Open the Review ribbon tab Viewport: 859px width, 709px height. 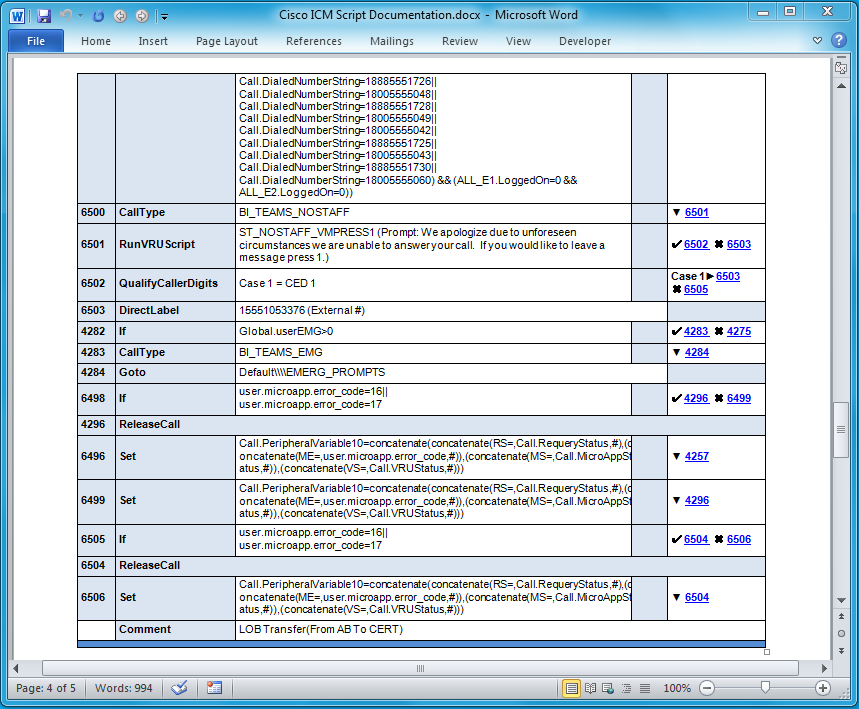point(460,41)
